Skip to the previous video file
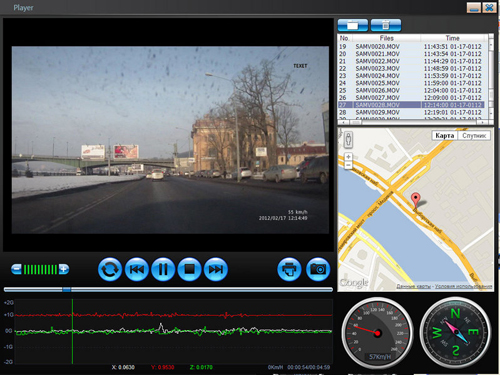This screenshot has width=500, height=375. tap(136, 269)
